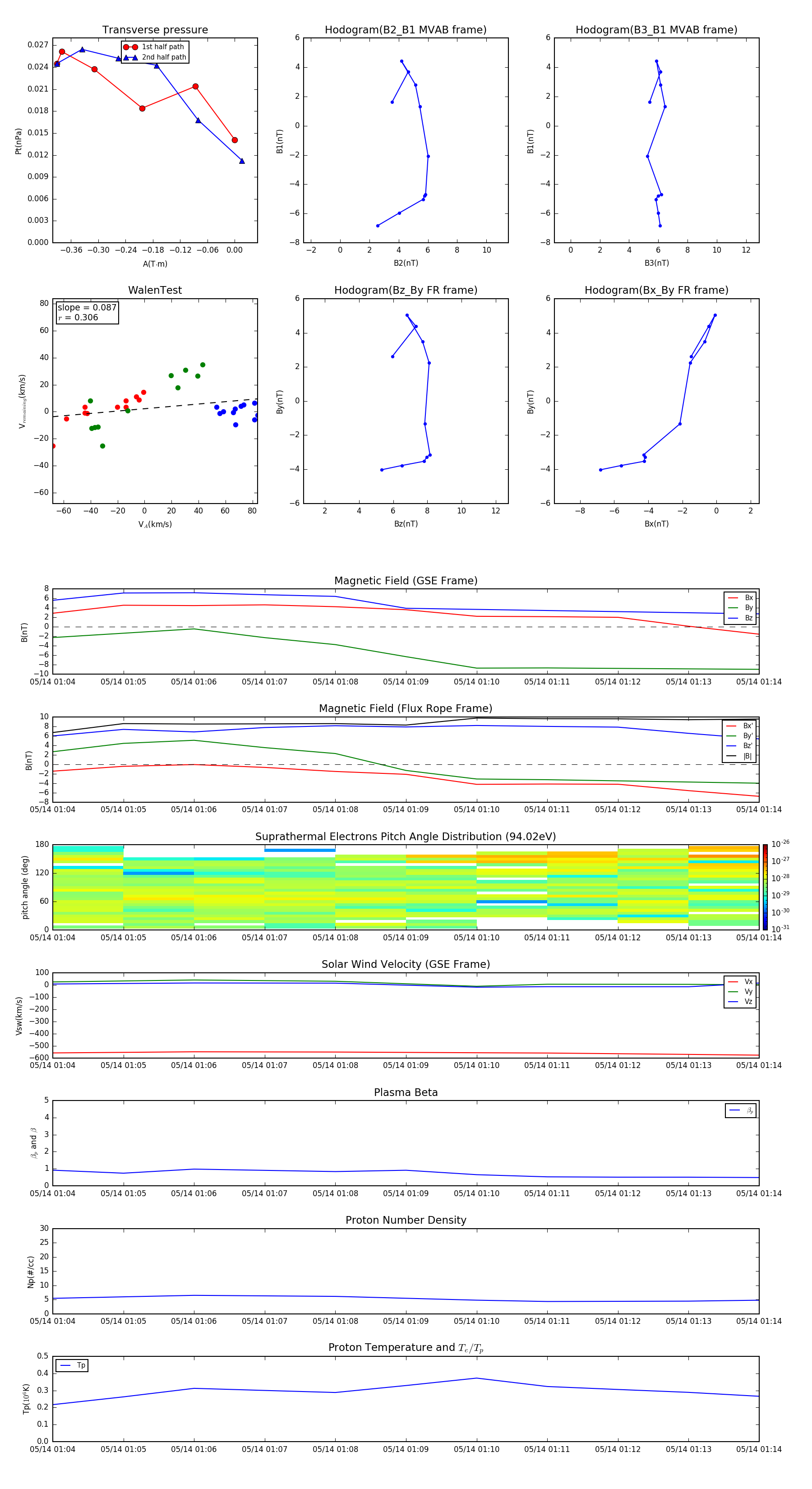Click the '−0.36' tick on Transverse pressure x-axis
Screen dimensions: 812x1489
pos(70,250)
